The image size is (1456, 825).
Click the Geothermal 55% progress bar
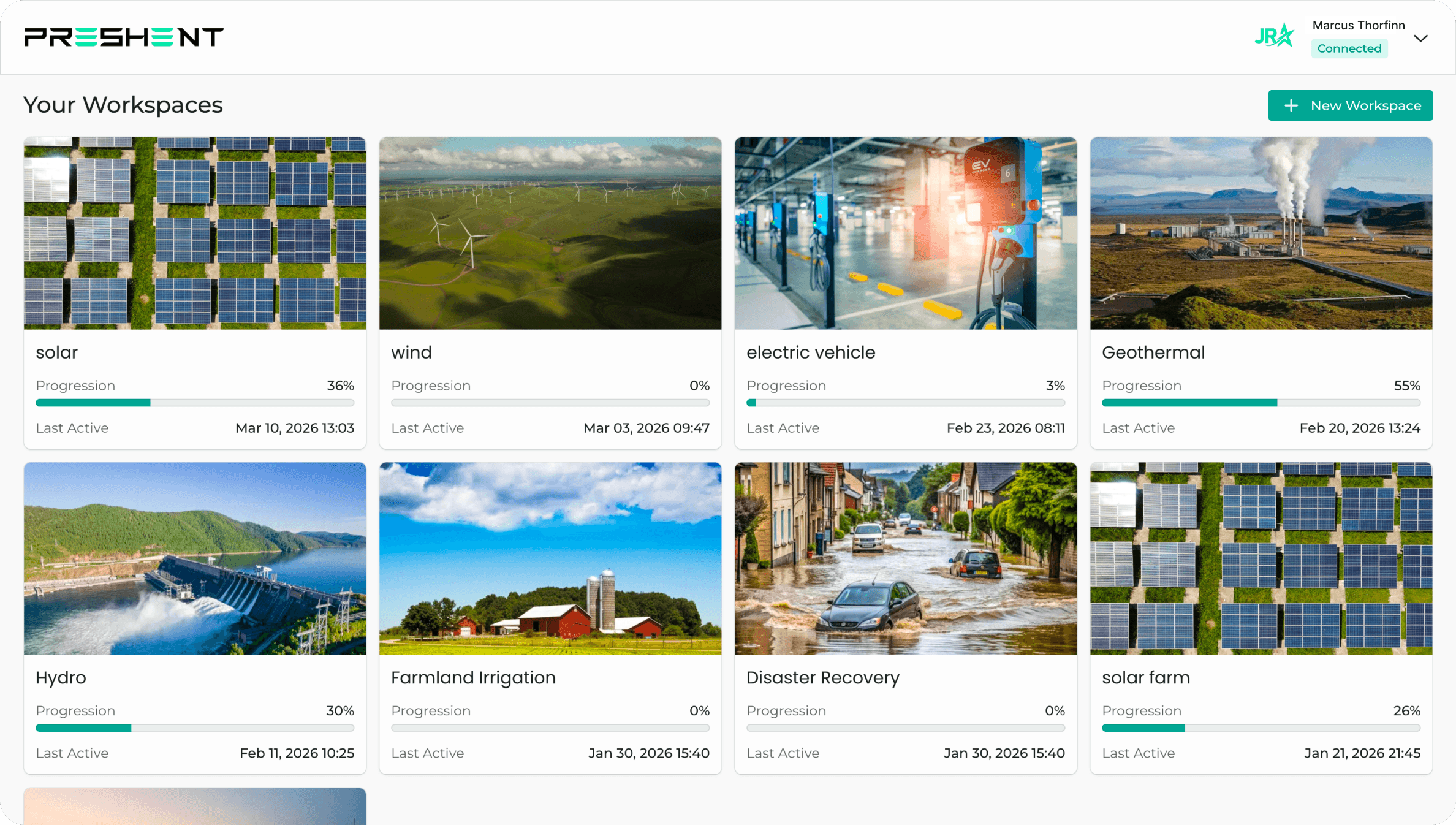point(1261,403)
